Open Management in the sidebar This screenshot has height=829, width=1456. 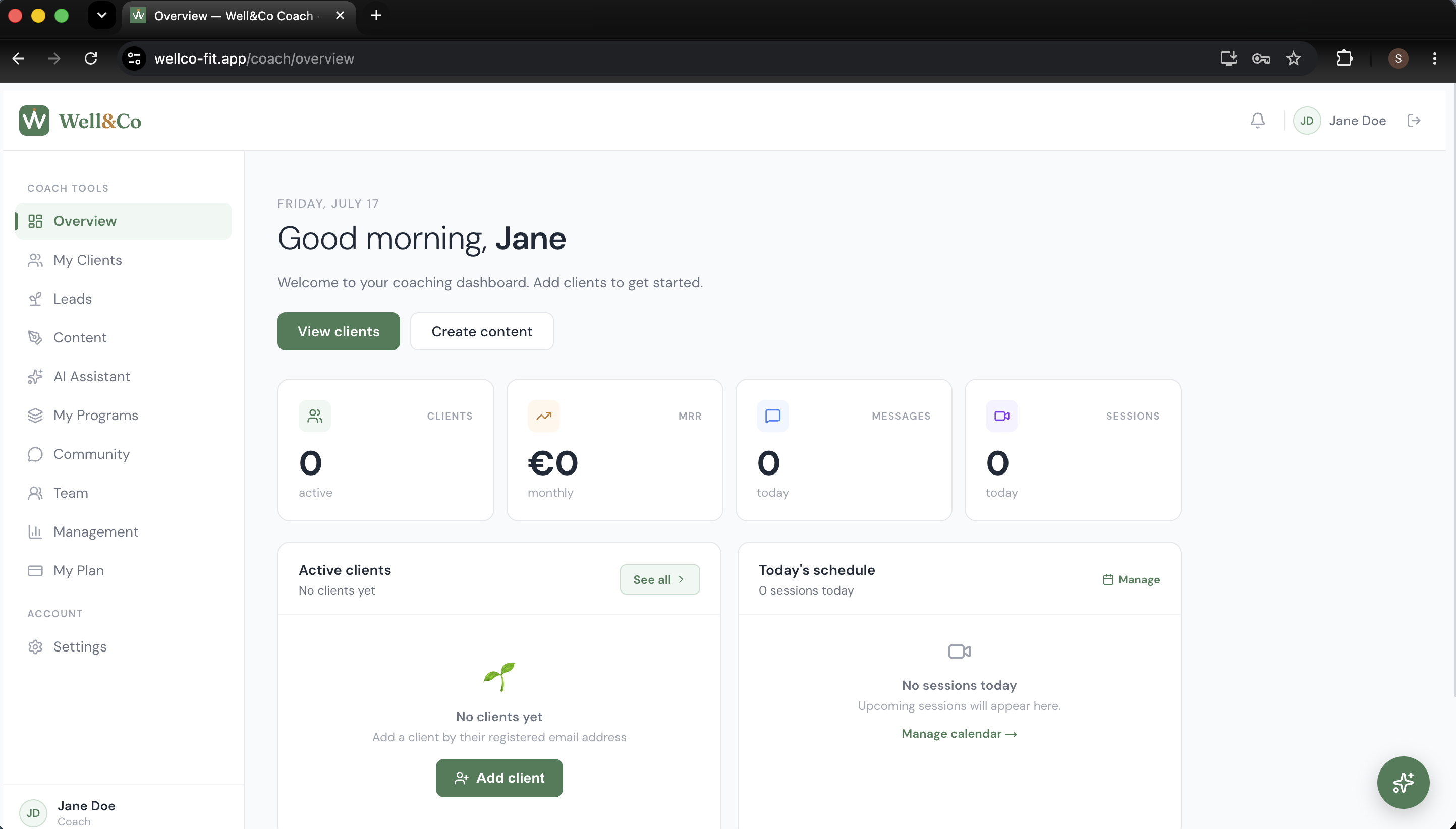pyautogui.click(x=124, y=532)
